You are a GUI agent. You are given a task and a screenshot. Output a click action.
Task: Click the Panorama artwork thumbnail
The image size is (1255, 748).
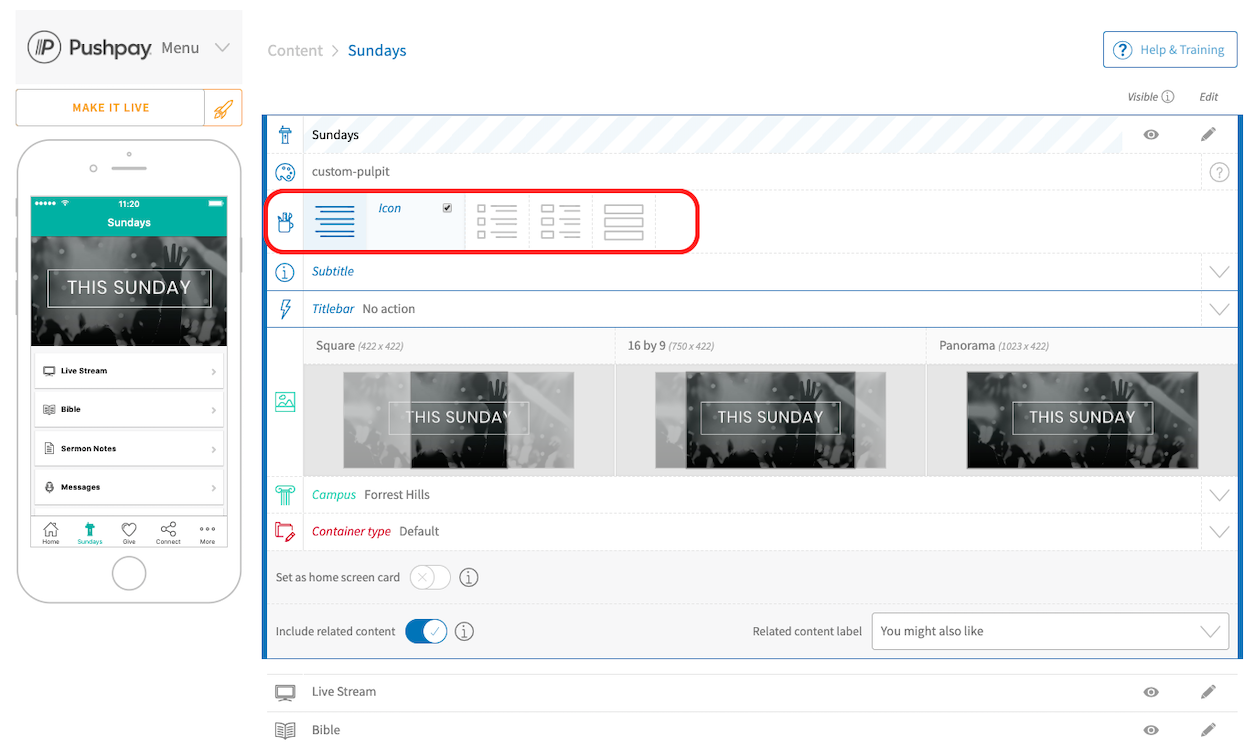[x=1082, y=420]
